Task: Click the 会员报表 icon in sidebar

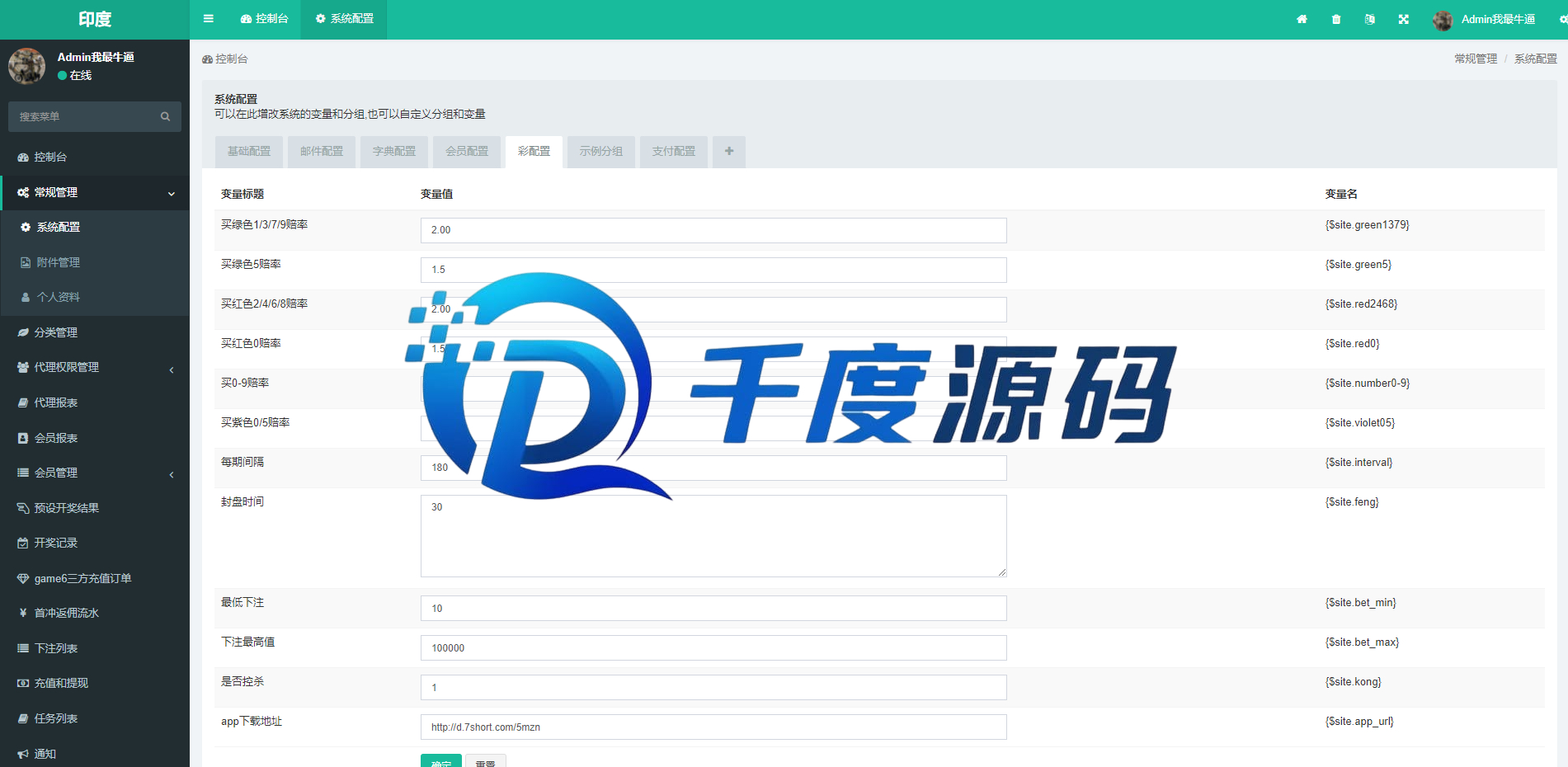Action: click(23, 438)
